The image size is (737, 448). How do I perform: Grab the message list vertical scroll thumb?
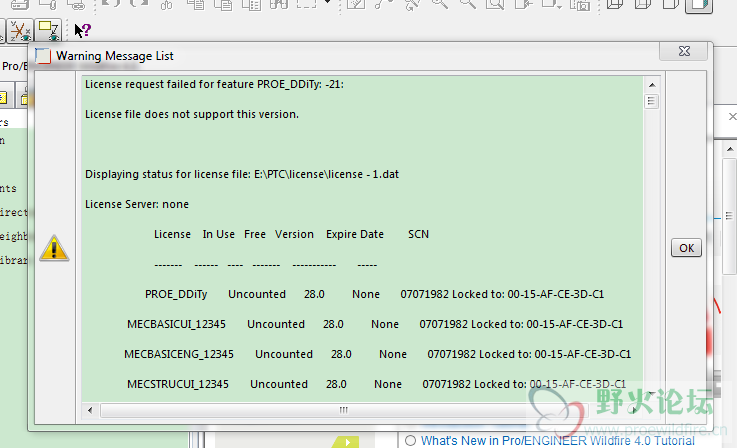(x=651, y=101)
